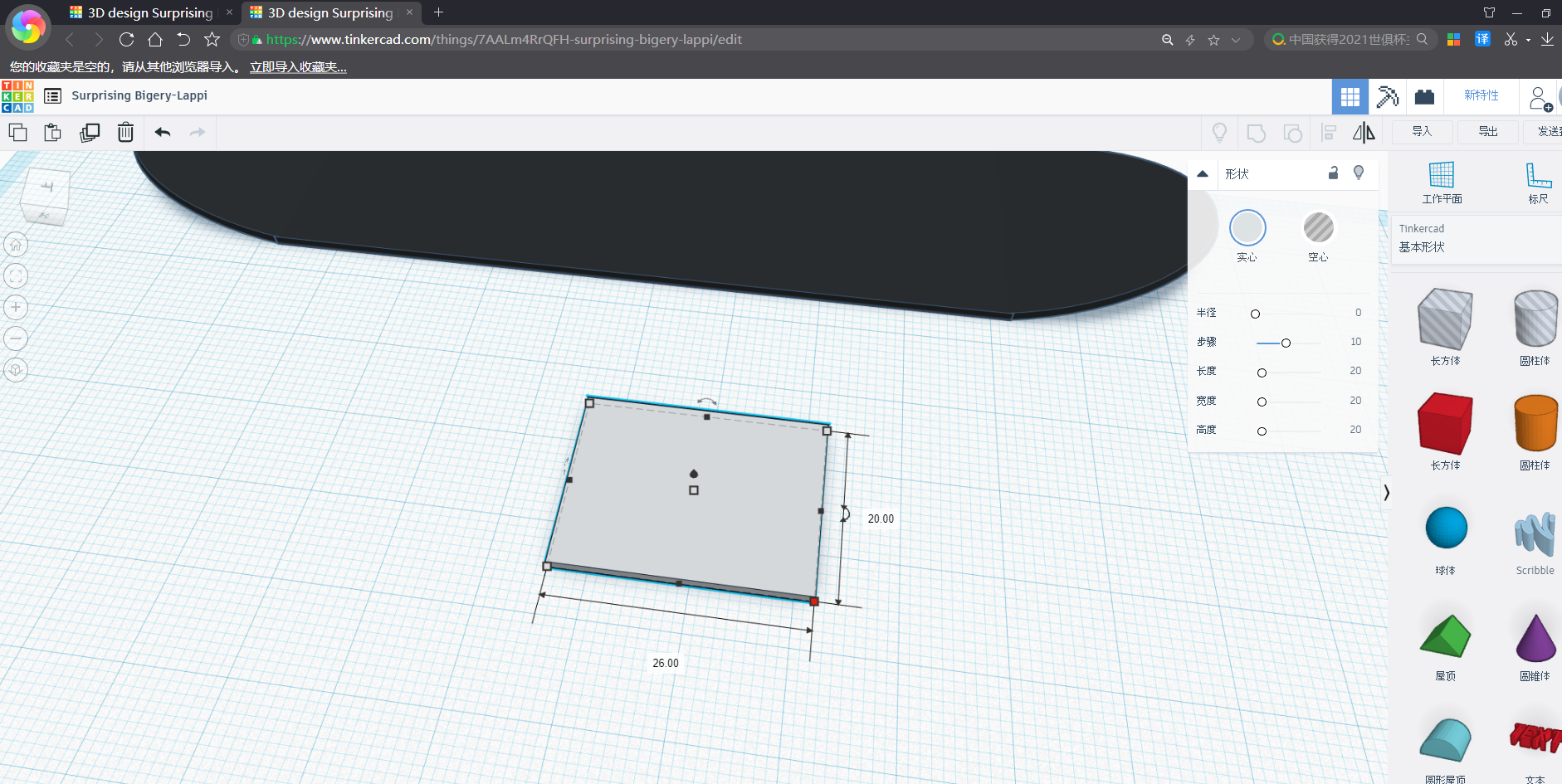The width and height of the screenshot is (1562, 784).
Task: Click the Export (导出) button
Action: pyautogui.click(x=1488, y=132)
